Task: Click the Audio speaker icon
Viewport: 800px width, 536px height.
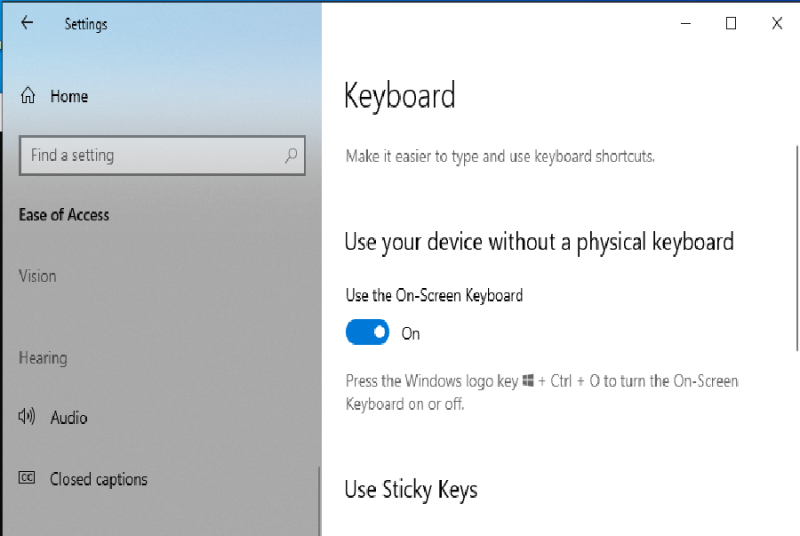Action: (27, 417)
